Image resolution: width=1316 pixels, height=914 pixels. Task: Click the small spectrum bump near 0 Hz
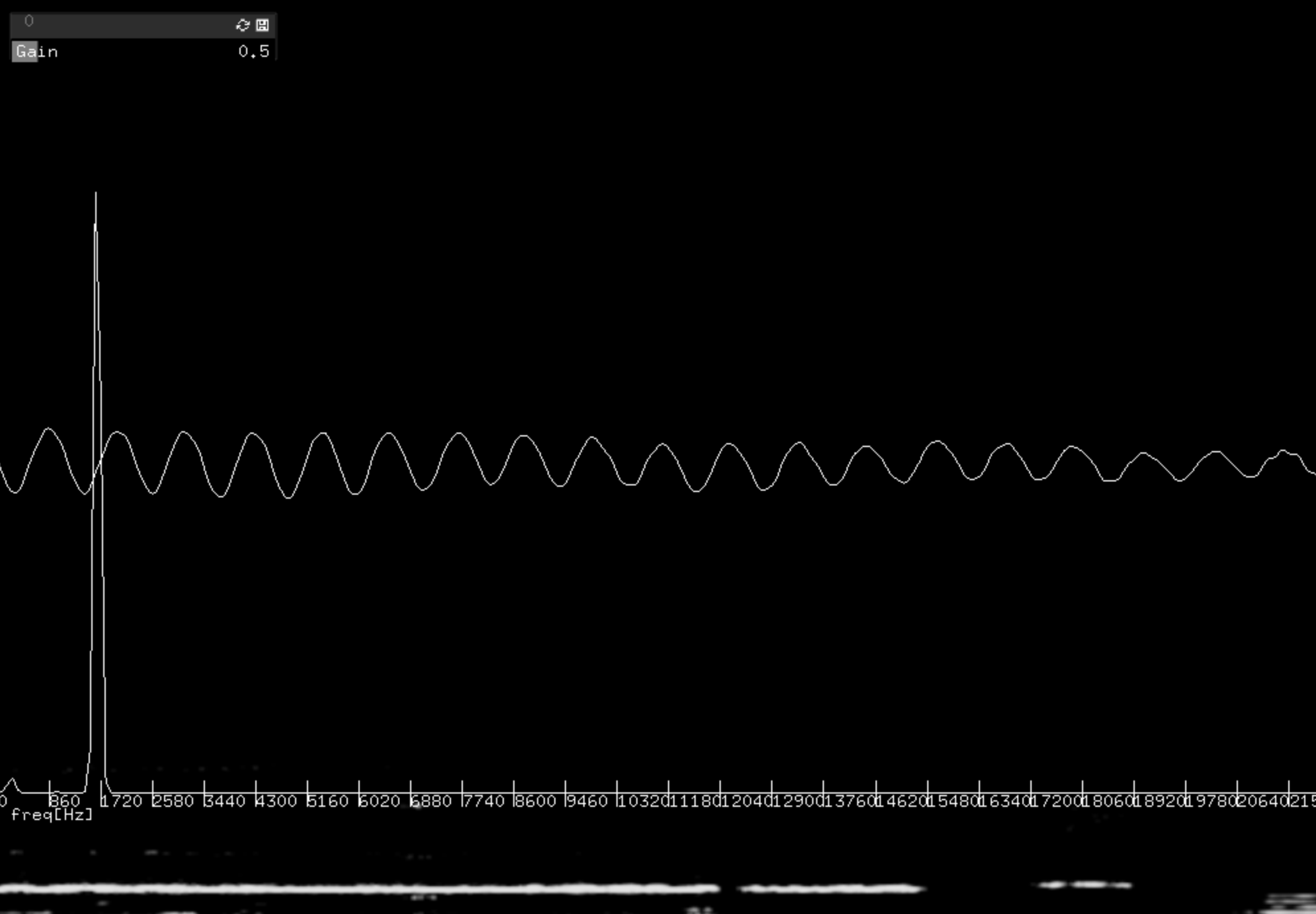click(x=12, y=784)
